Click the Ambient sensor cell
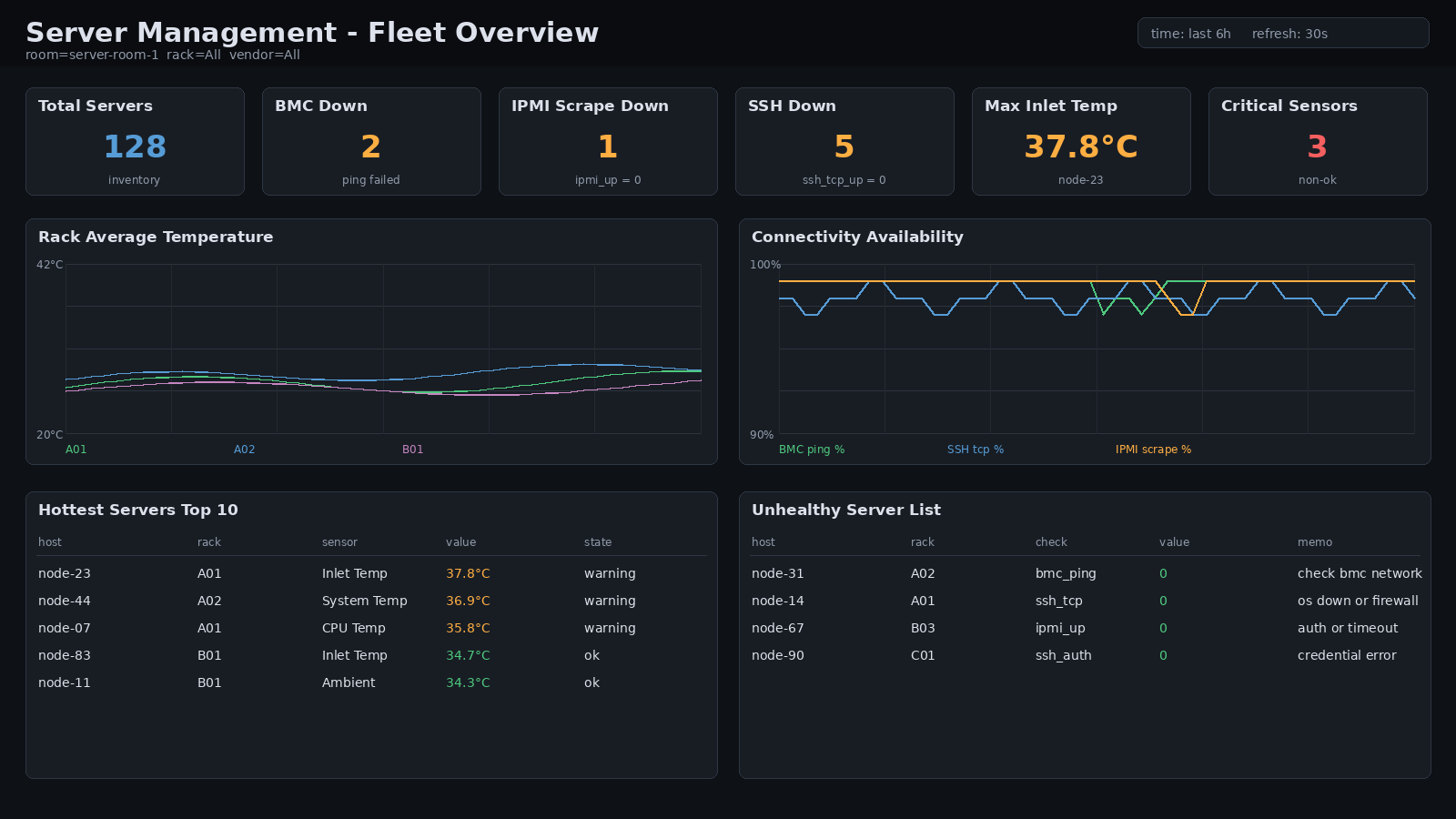 click(349, 682)
